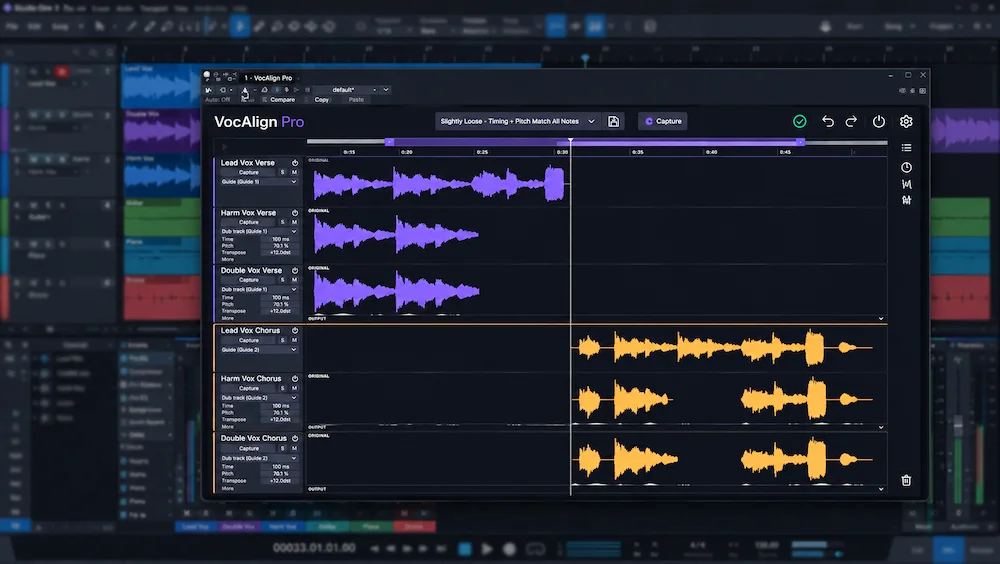
Task: Open the list view icon in right sidebar
Action: coord(906,147)
